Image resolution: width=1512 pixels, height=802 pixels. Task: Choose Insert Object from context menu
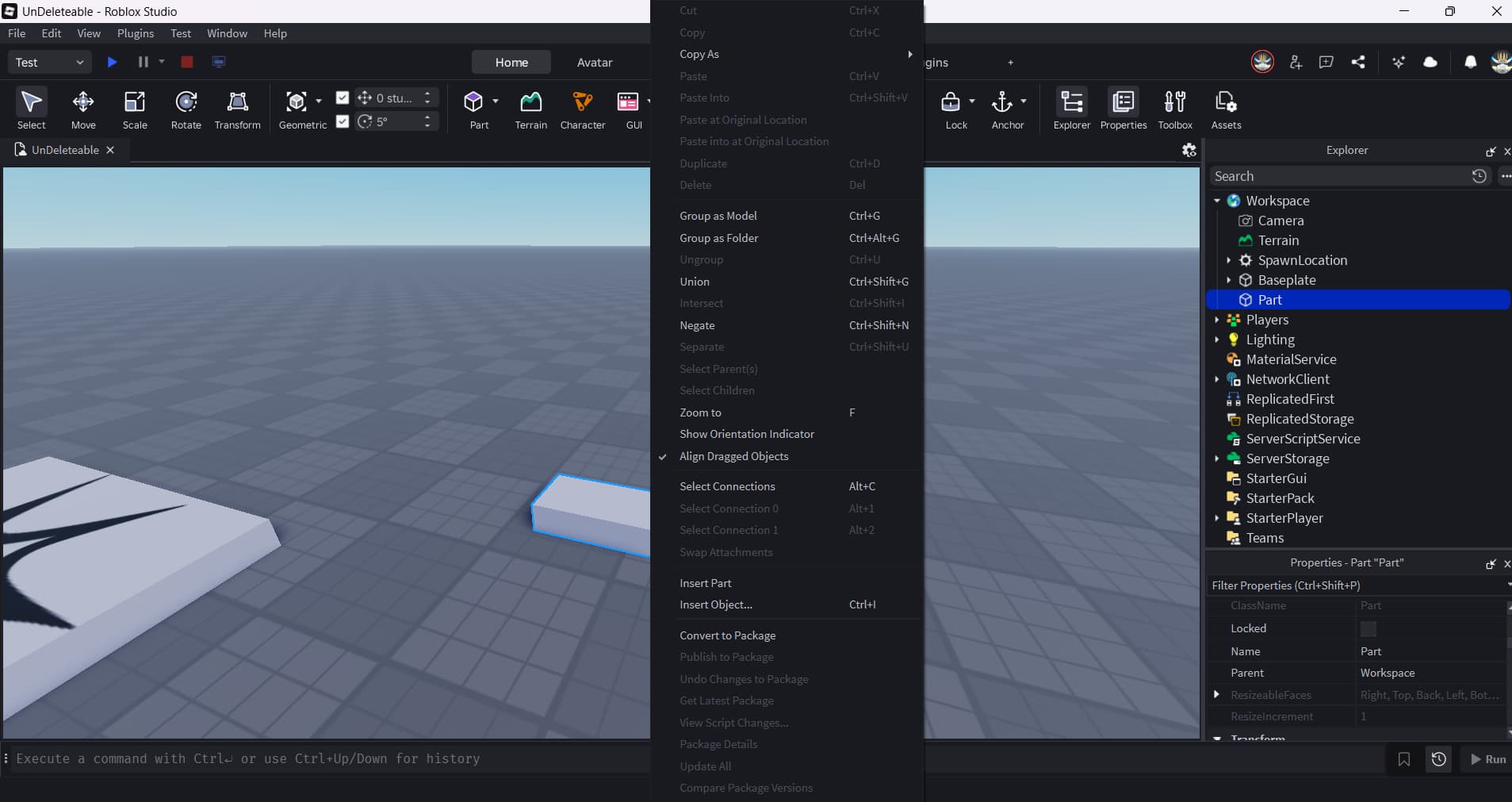(x=716, y=604)
